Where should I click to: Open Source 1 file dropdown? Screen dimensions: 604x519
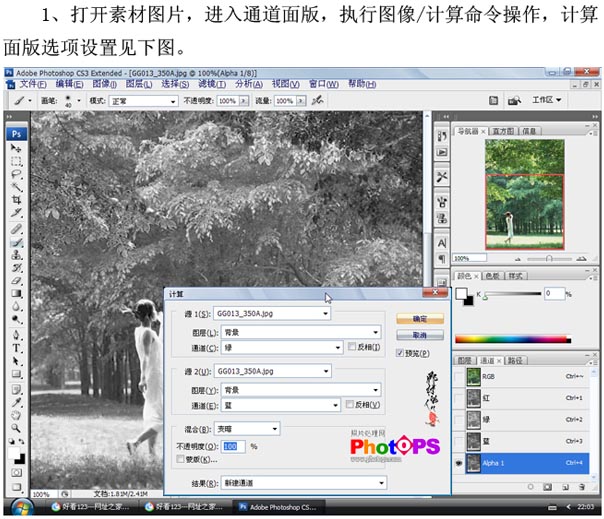pos(272,313)
